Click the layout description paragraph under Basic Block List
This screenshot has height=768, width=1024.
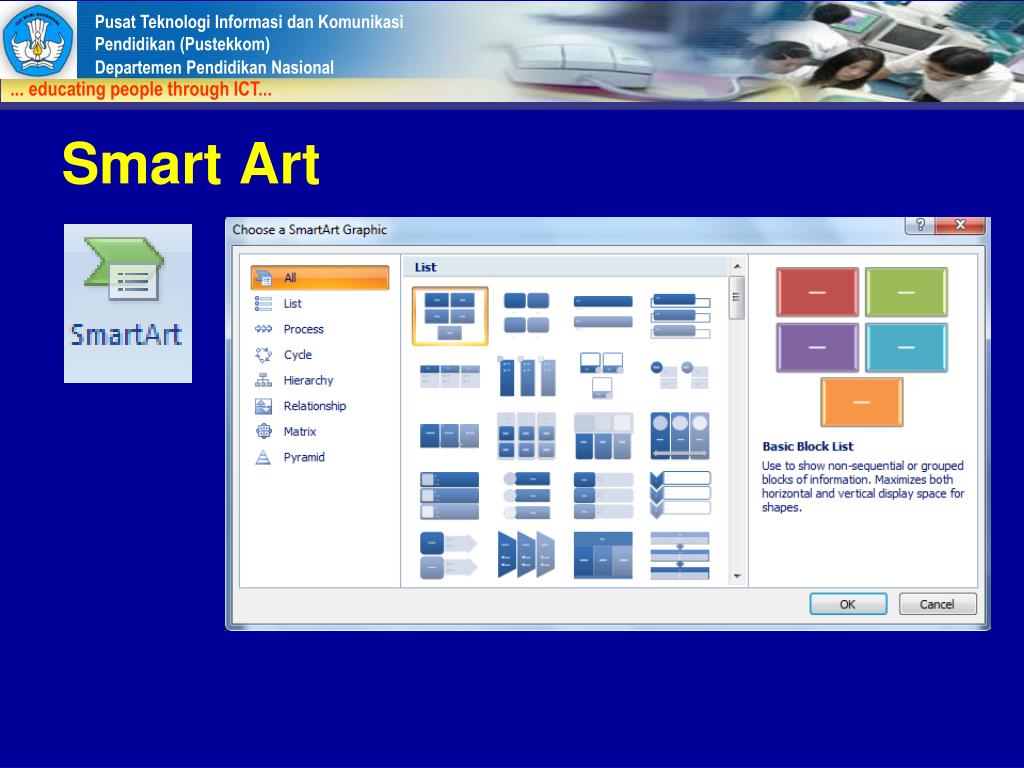pyautogui.click(x=863, y=487)
